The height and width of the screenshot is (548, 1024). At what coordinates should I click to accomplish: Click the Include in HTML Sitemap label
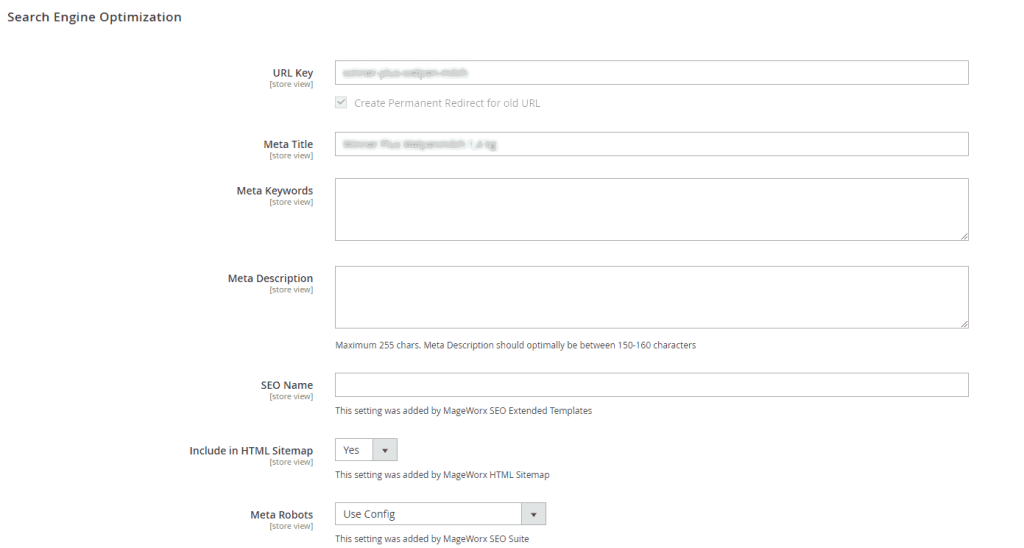pos(251,451)
